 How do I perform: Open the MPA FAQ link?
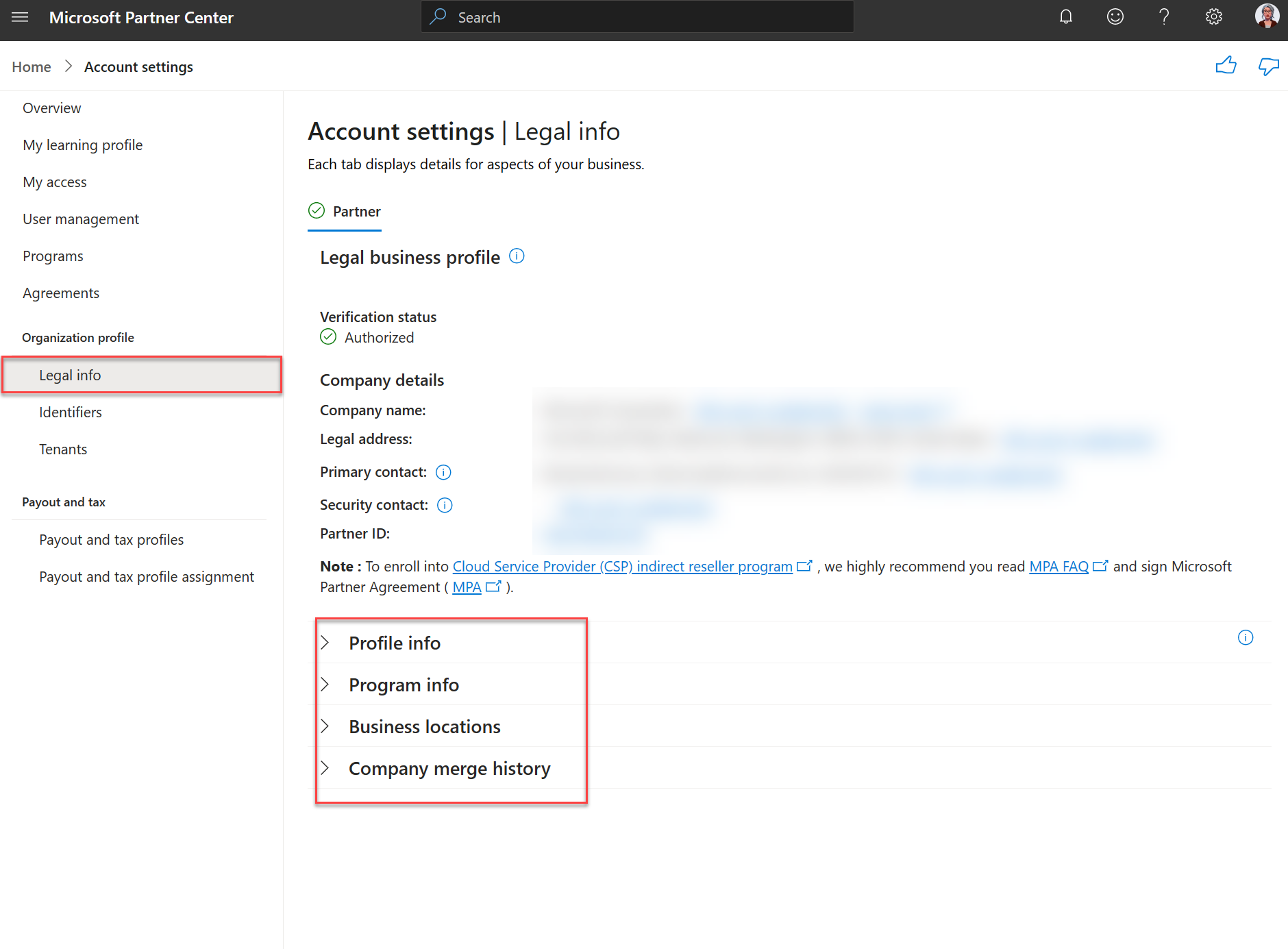click(x=1058, y=566)
